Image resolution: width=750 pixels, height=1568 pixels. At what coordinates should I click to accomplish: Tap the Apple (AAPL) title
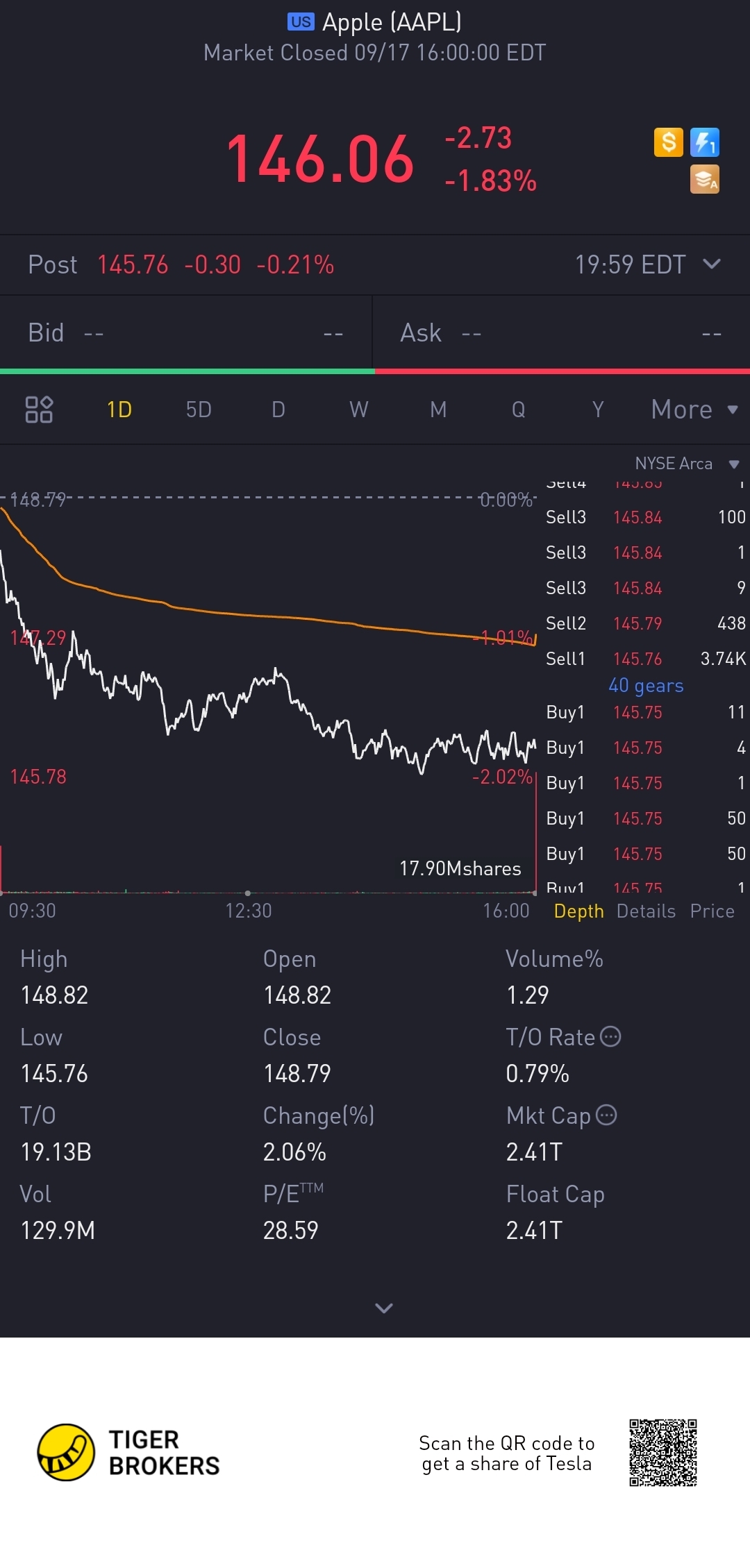pyautogui.click(x=392, y=22)
